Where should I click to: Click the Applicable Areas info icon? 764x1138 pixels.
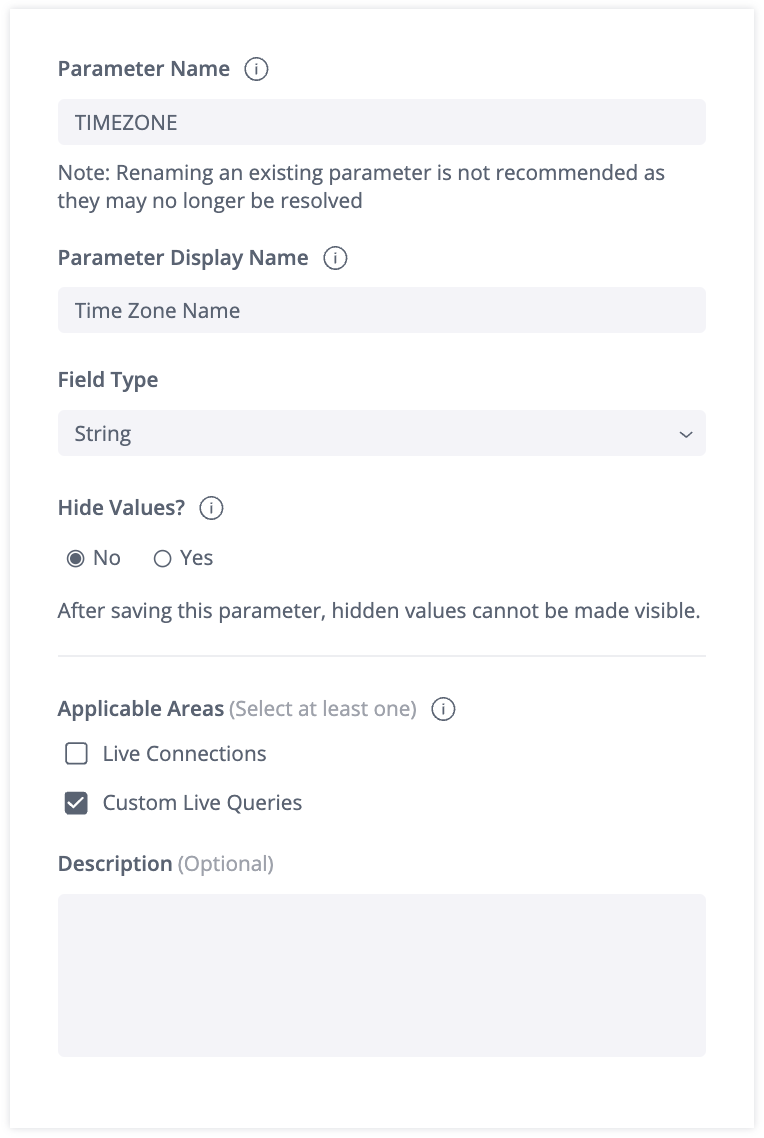click(441, 708)
